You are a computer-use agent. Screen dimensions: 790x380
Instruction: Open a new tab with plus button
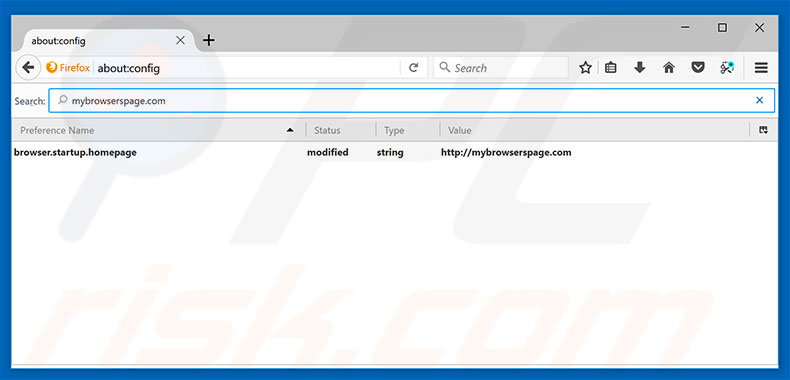point(209,40)
